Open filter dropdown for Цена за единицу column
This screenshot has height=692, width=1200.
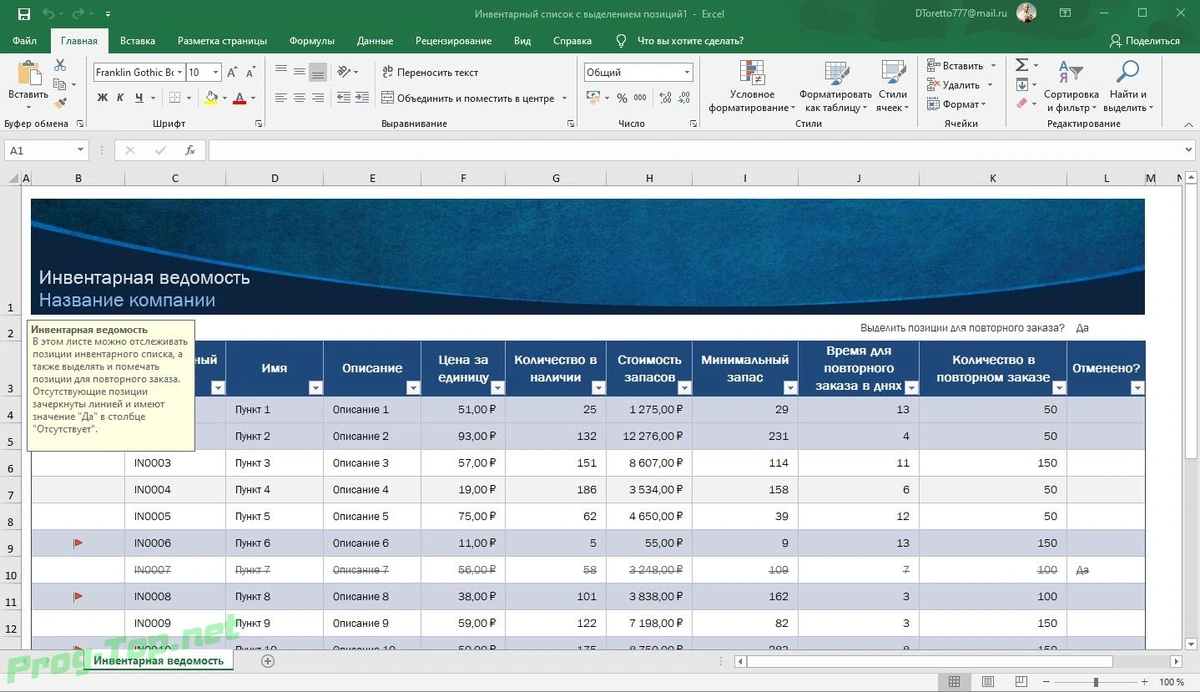(497, 388)
